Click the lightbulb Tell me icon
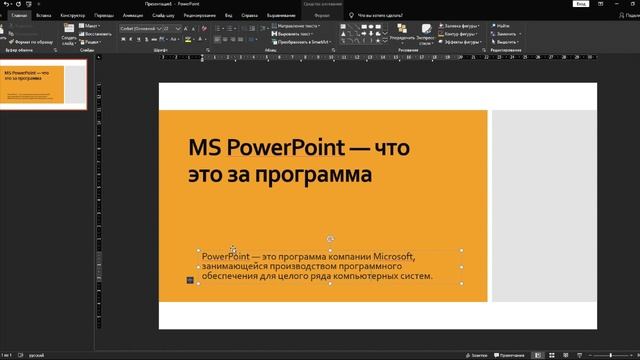 (x=351, y=16)
